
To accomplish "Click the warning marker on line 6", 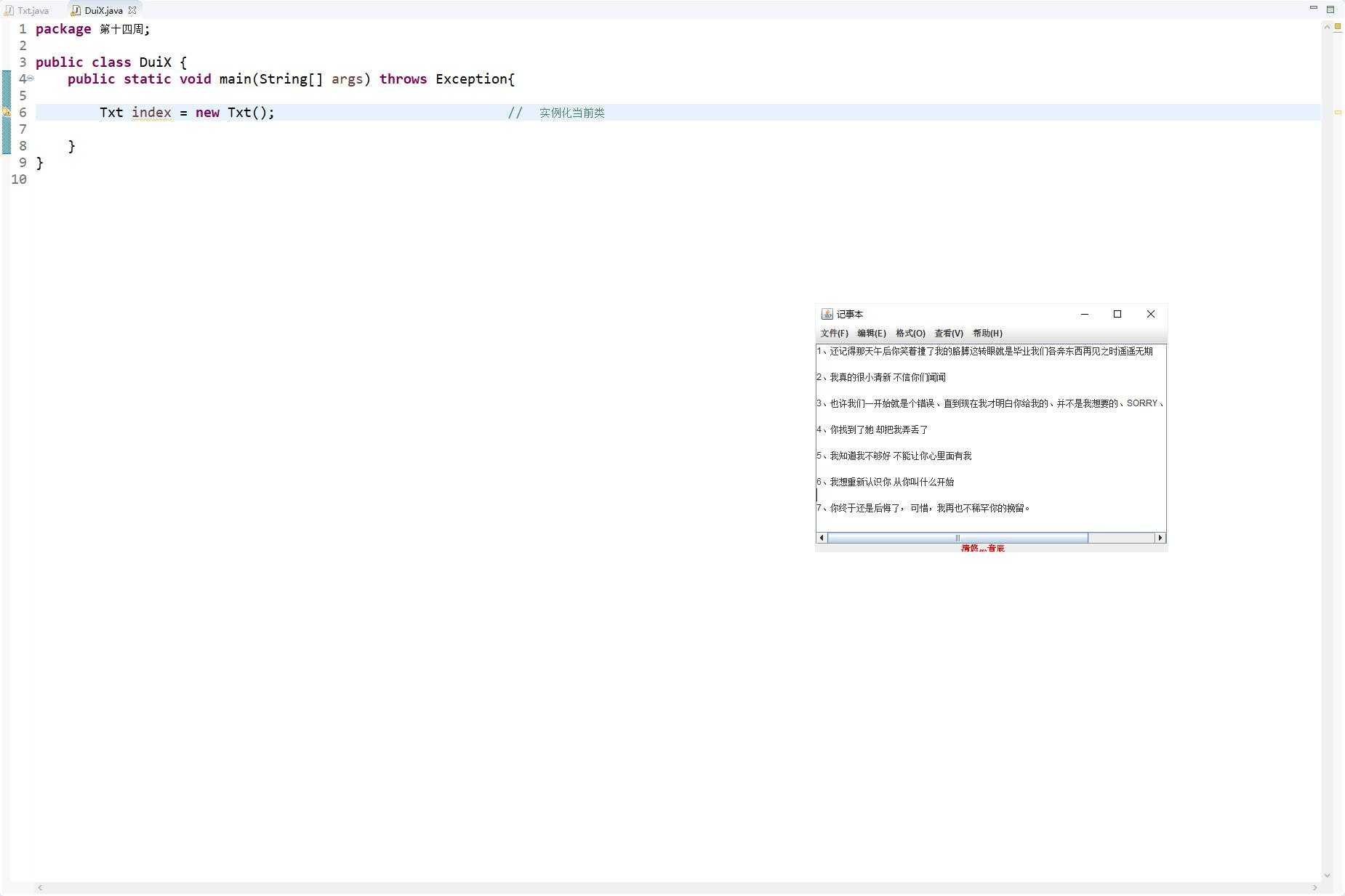I will point(6,112).
